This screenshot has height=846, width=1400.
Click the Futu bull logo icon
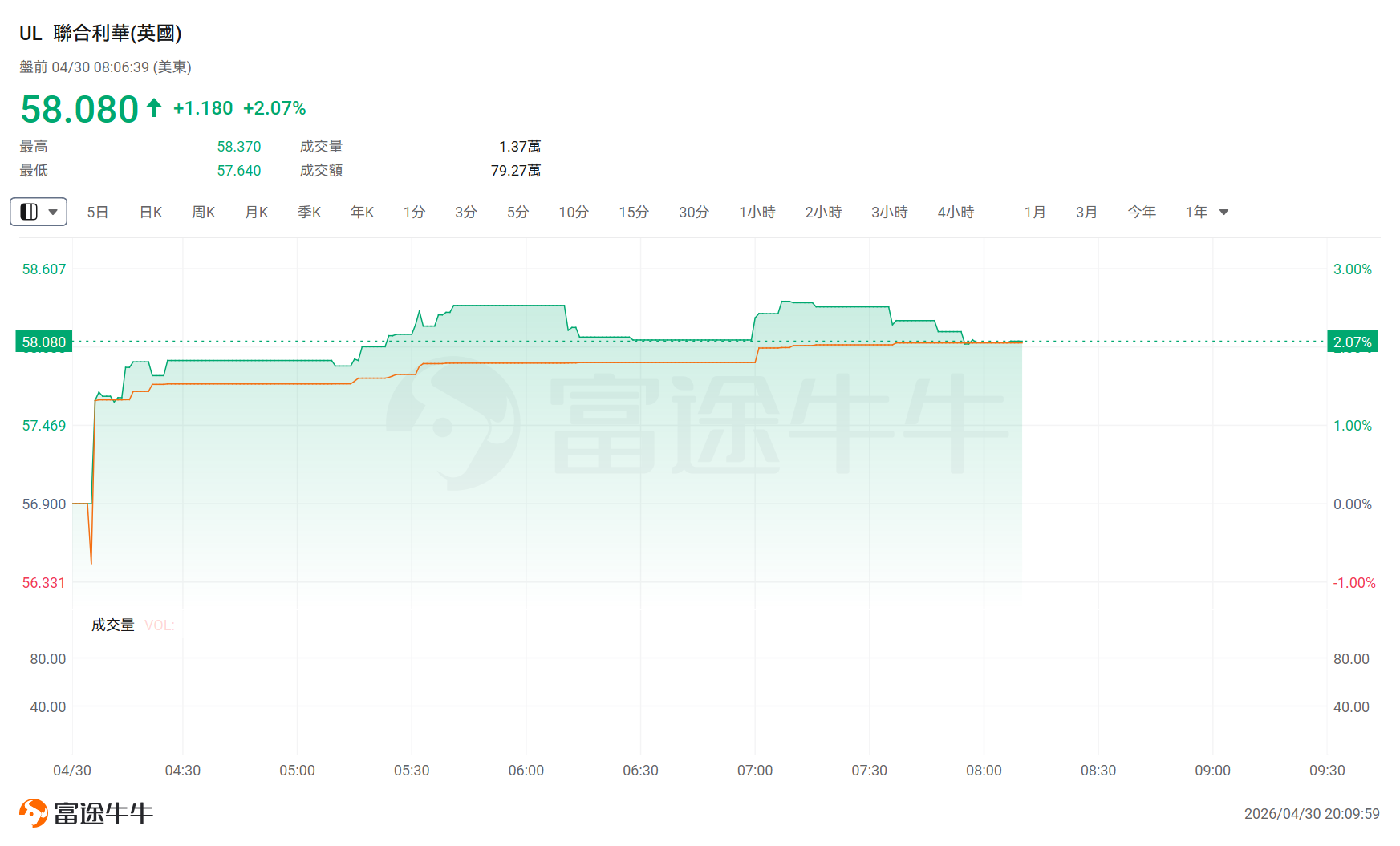[34, 813]
